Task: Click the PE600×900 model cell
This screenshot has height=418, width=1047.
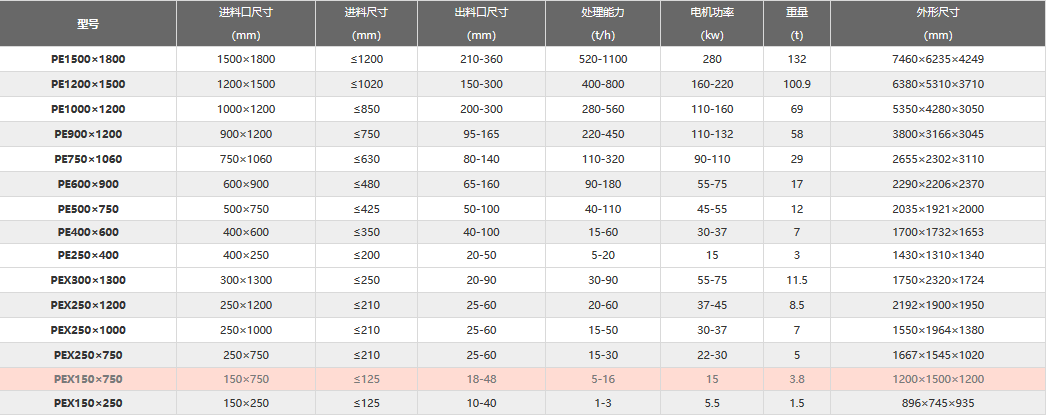Action: click(x=88, y=184)
